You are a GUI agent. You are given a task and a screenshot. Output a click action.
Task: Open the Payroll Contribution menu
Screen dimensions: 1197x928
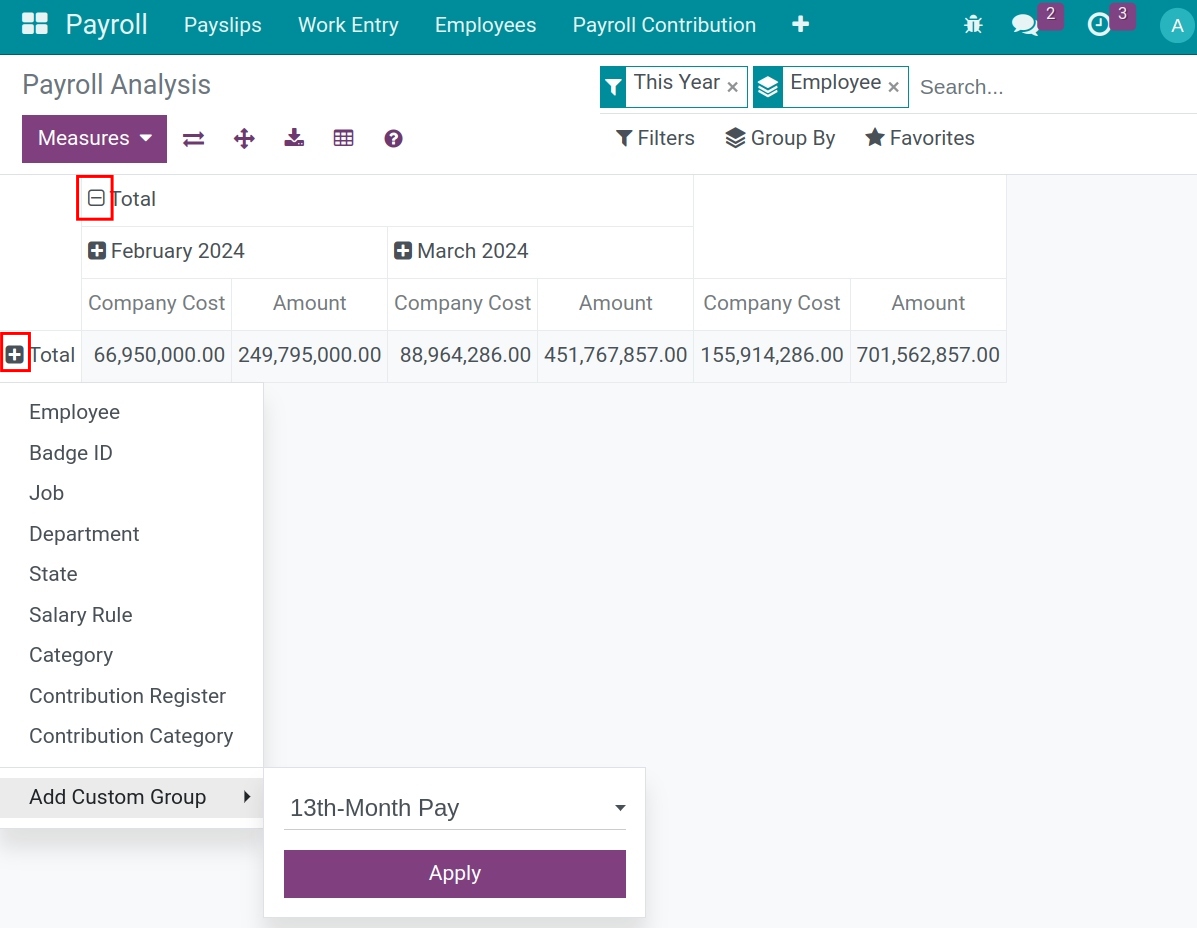664,25
